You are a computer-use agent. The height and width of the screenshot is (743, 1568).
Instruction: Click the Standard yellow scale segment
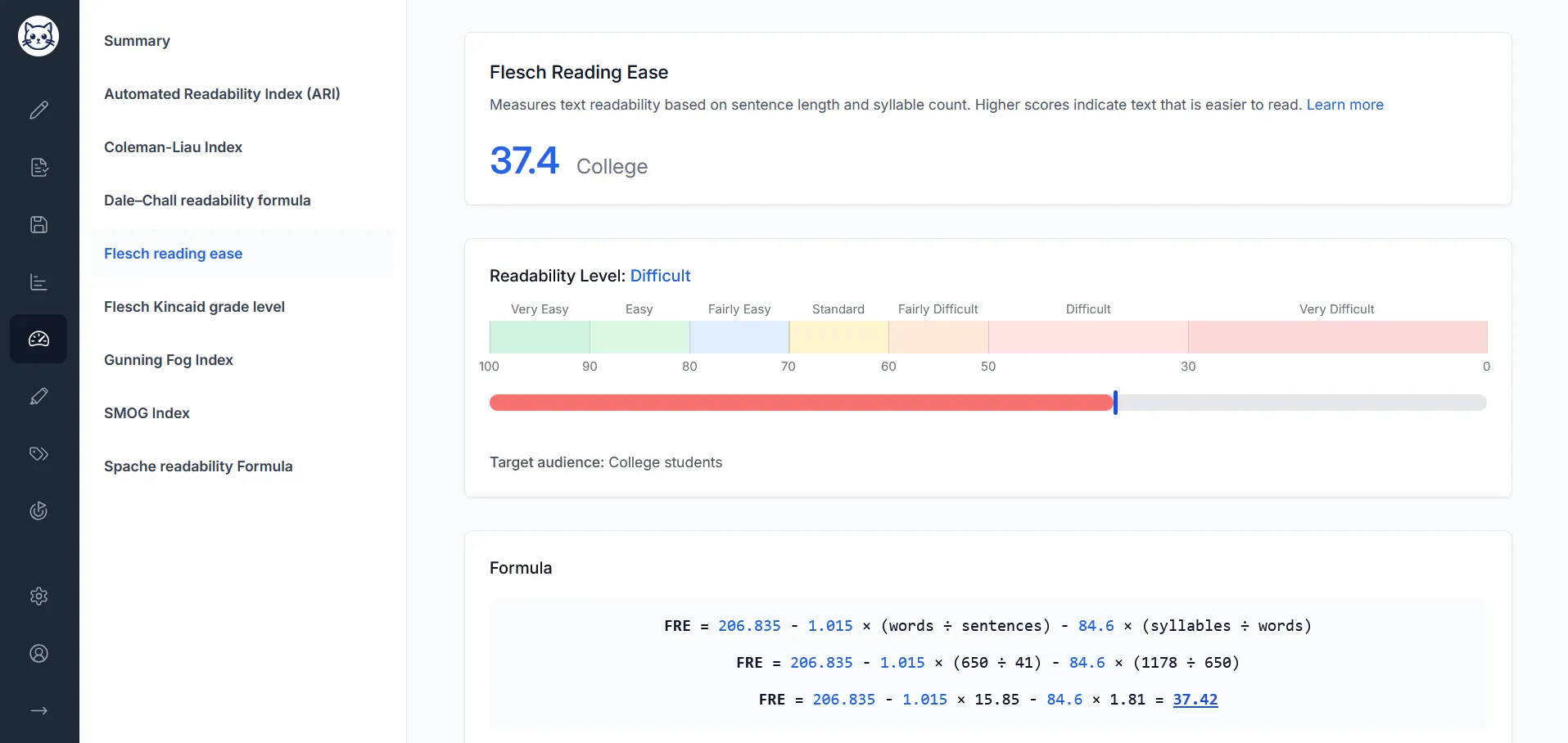pyautogui.click(x=838, y=337)
